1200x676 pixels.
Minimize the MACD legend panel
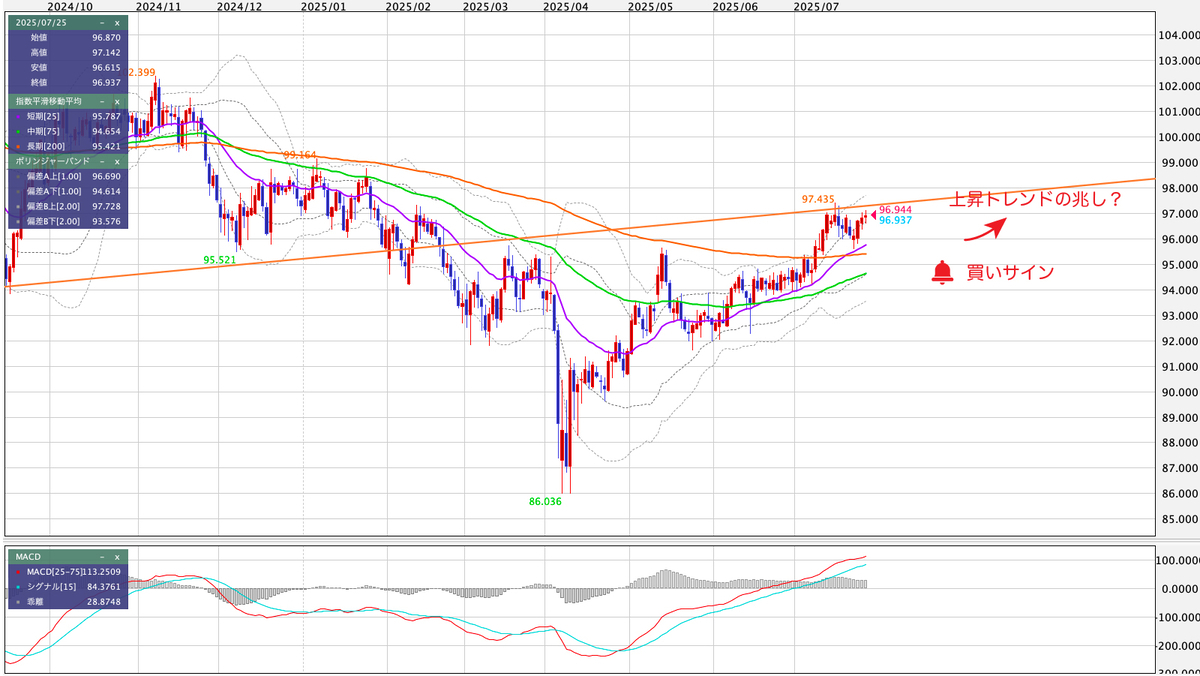(101, 556)
